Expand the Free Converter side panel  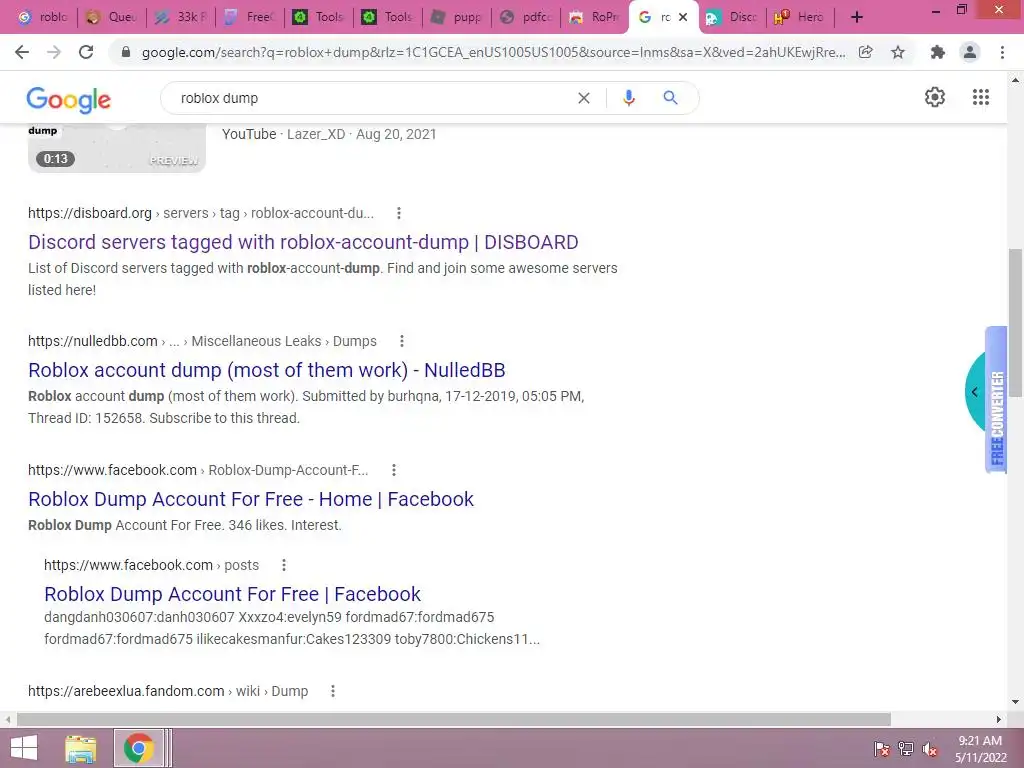974,392
